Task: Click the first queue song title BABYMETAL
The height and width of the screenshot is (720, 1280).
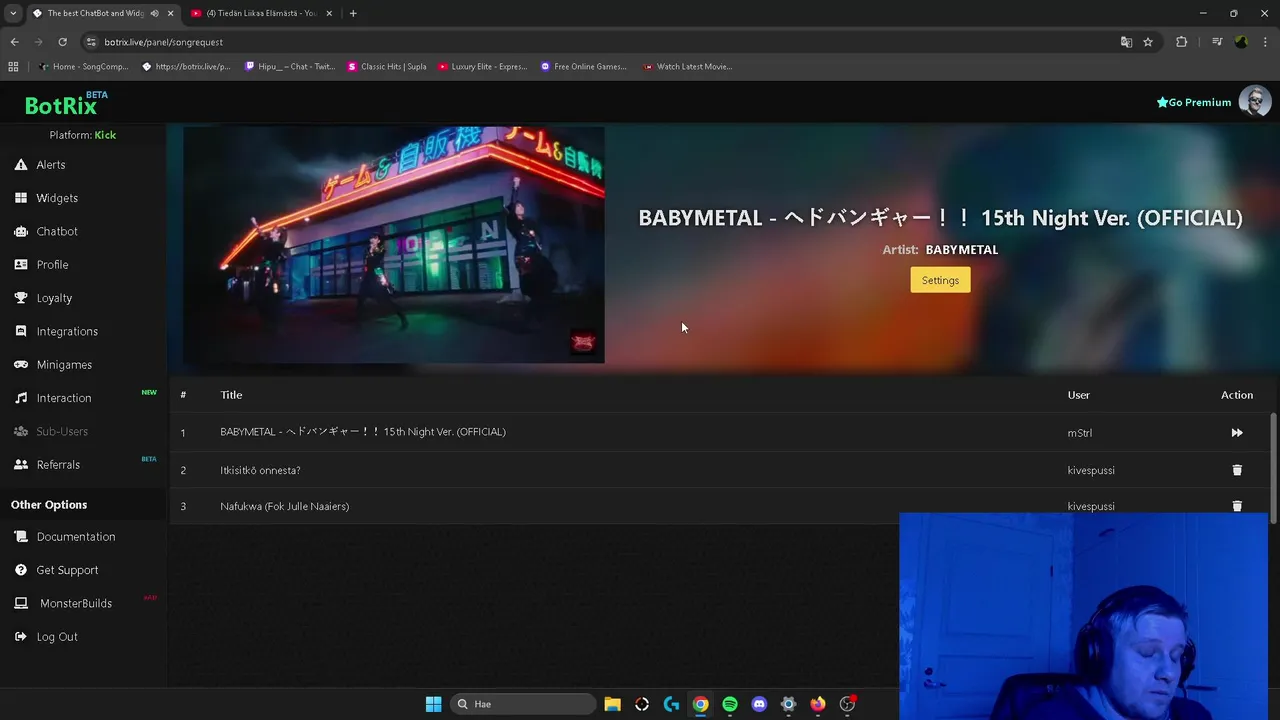Action: point(363,432)
